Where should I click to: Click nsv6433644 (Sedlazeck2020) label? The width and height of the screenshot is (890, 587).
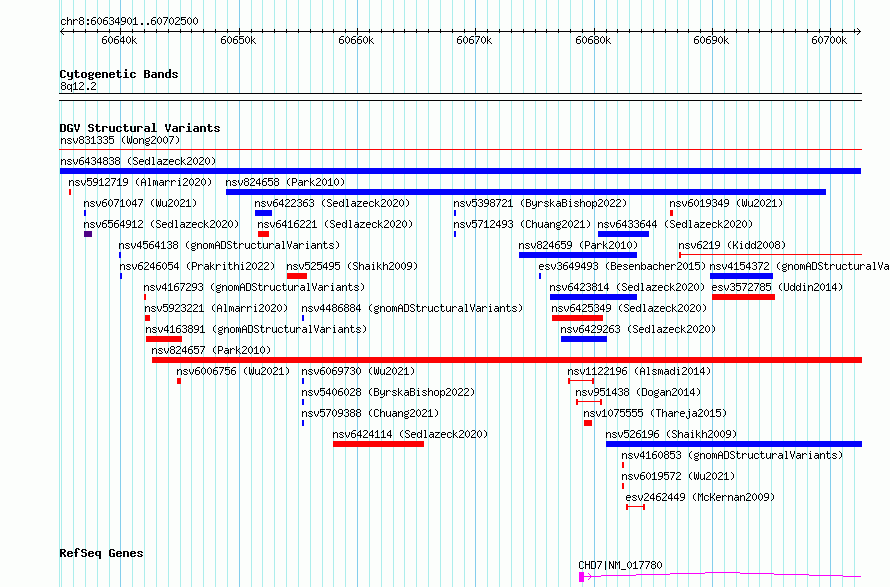coord(675,224)
